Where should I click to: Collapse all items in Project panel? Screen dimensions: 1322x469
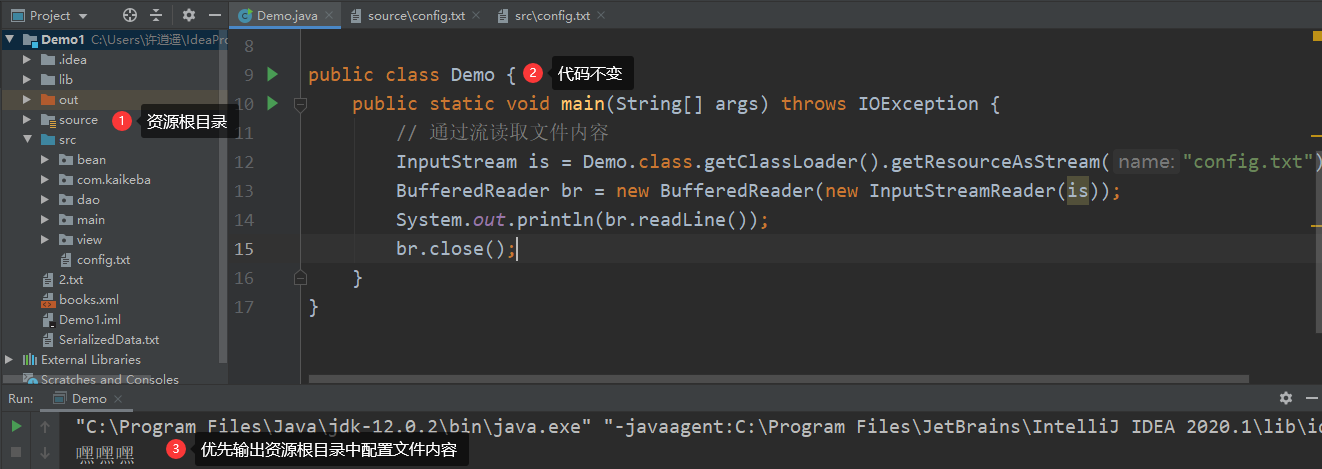point(156,15)
